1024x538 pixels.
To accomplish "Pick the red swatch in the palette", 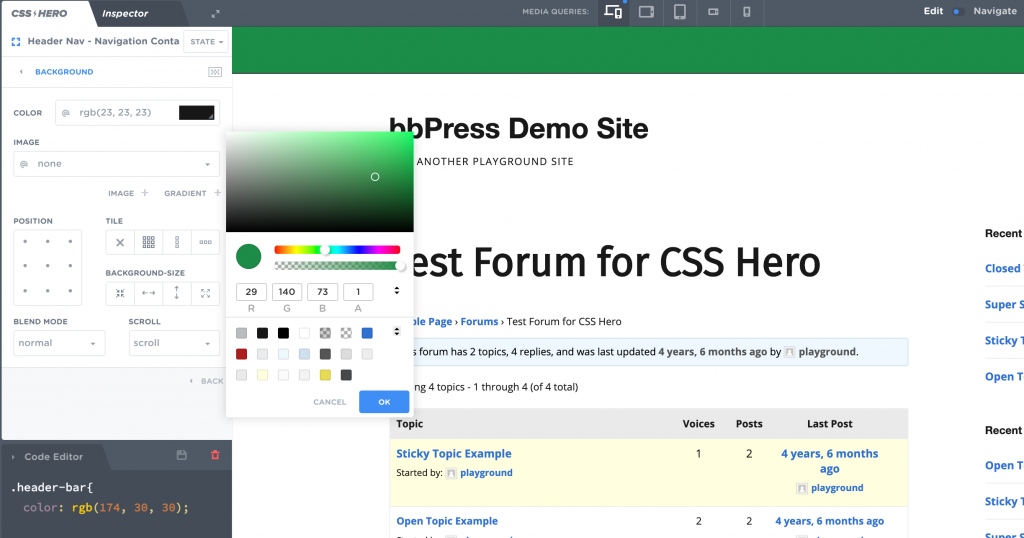I will (242, 354).
